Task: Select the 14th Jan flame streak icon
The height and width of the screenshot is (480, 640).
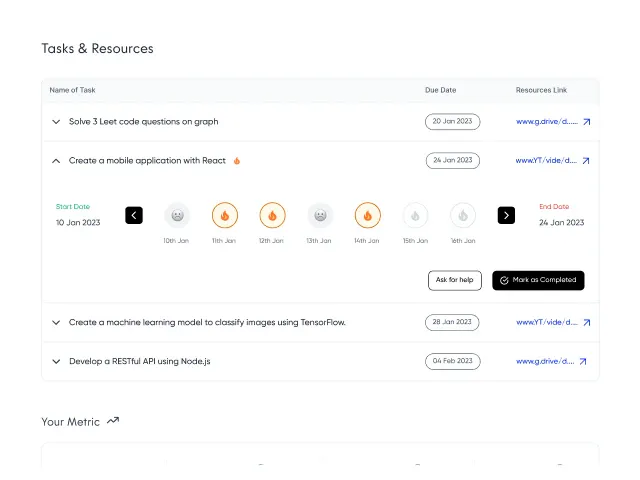Action: (x=367, y=215)
